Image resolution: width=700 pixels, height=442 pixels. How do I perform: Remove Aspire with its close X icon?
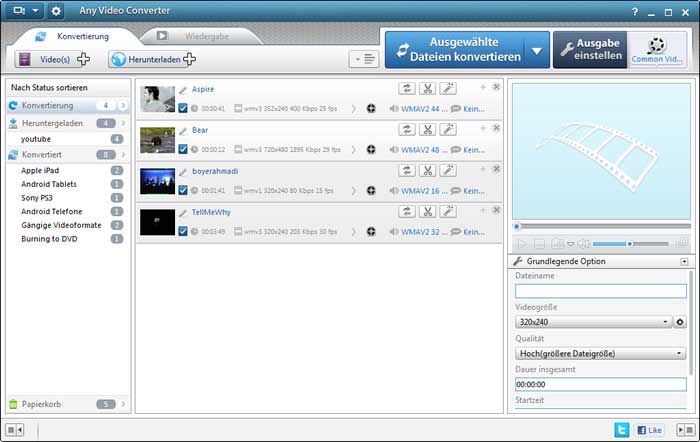[496, 87]
